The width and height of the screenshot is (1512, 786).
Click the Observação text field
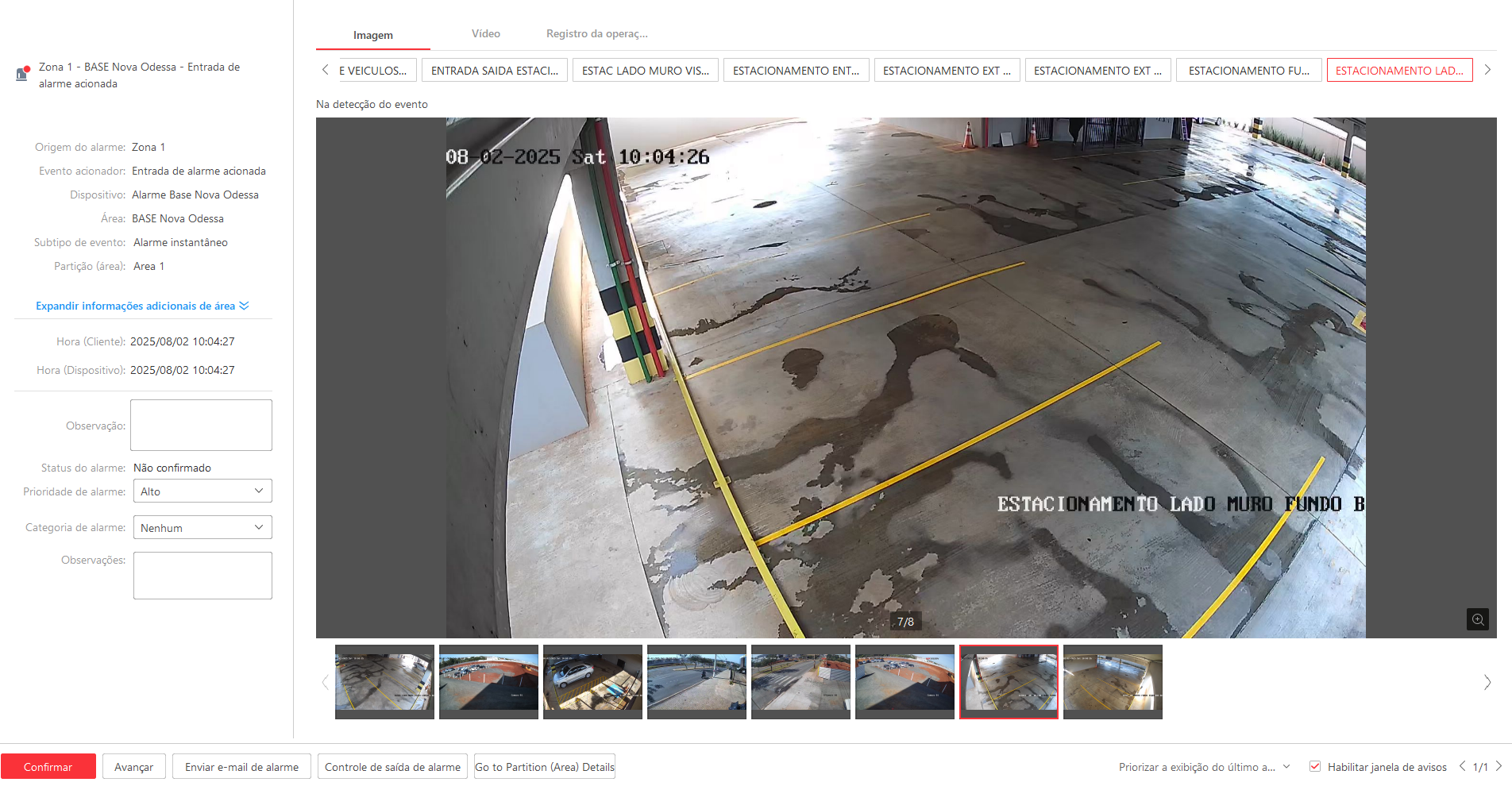pyautogui.click(x=201, y=426)
